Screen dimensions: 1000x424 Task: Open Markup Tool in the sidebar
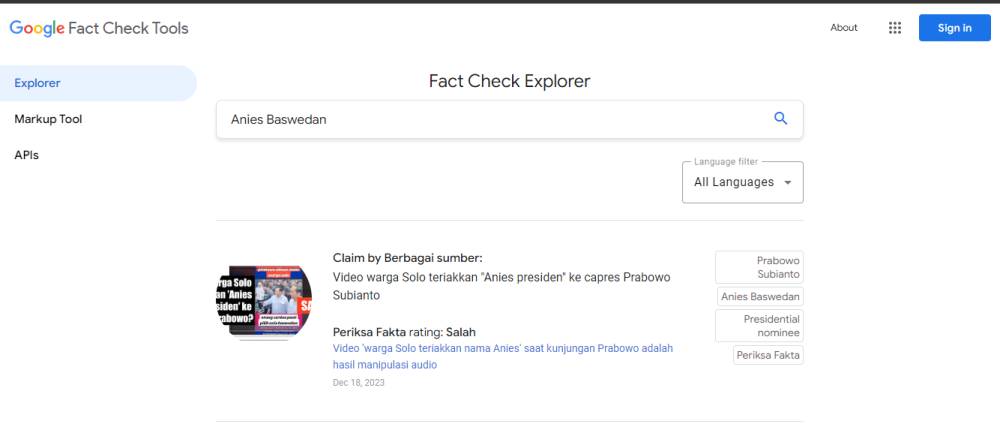(48, 119)
